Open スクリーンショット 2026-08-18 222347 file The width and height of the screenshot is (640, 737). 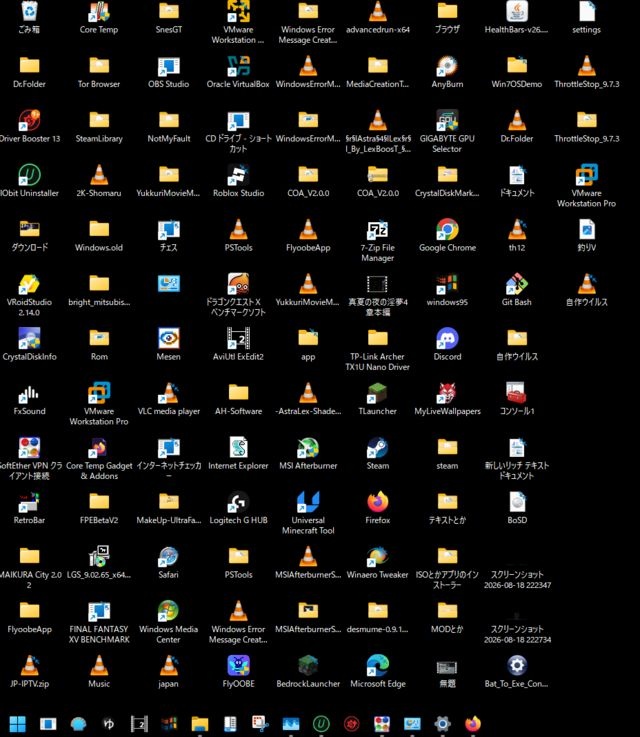click(x=517, y=580)
